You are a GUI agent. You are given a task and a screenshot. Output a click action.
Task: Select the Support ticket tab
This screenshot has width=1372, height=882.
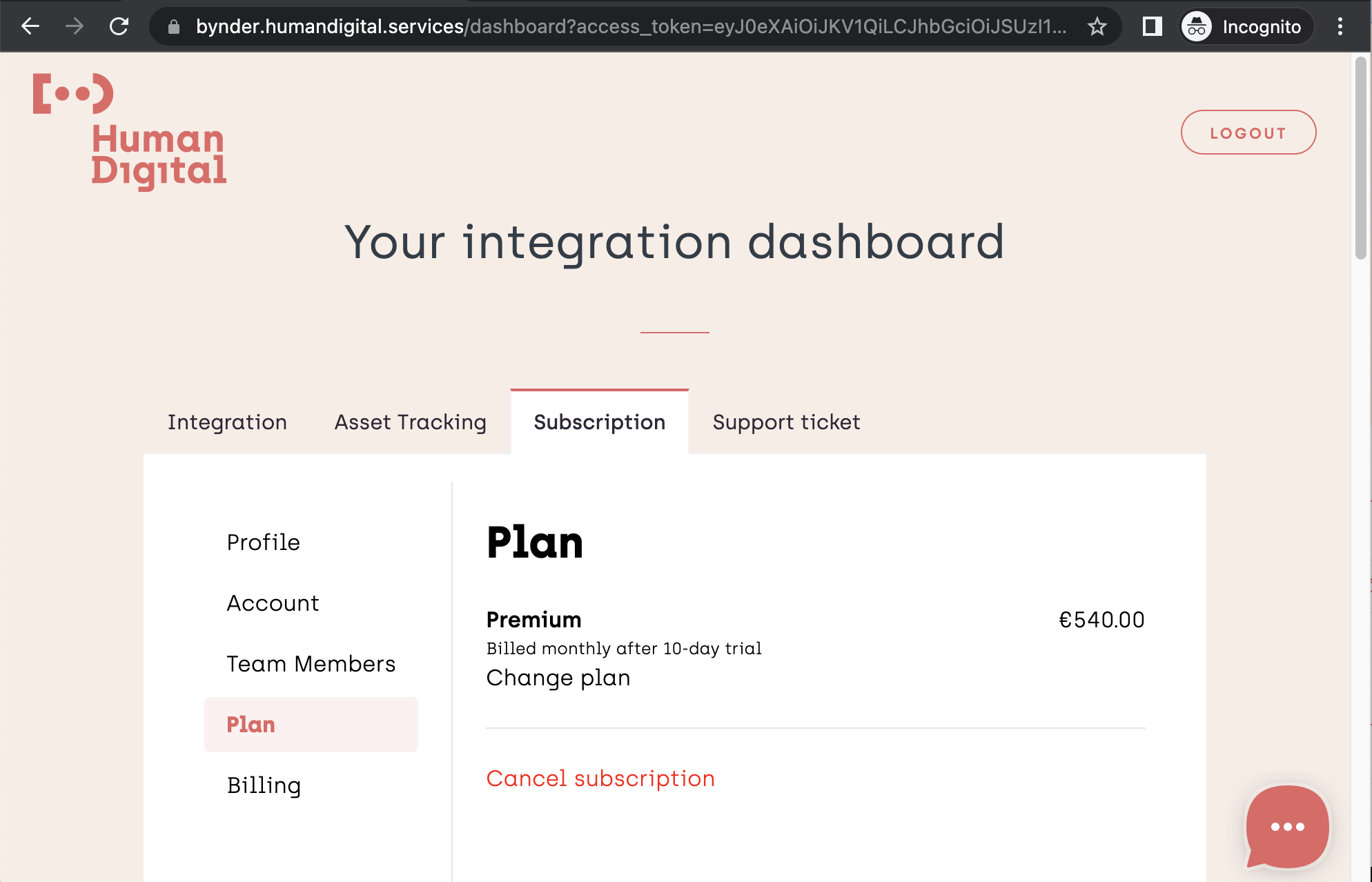pos(786,422)
